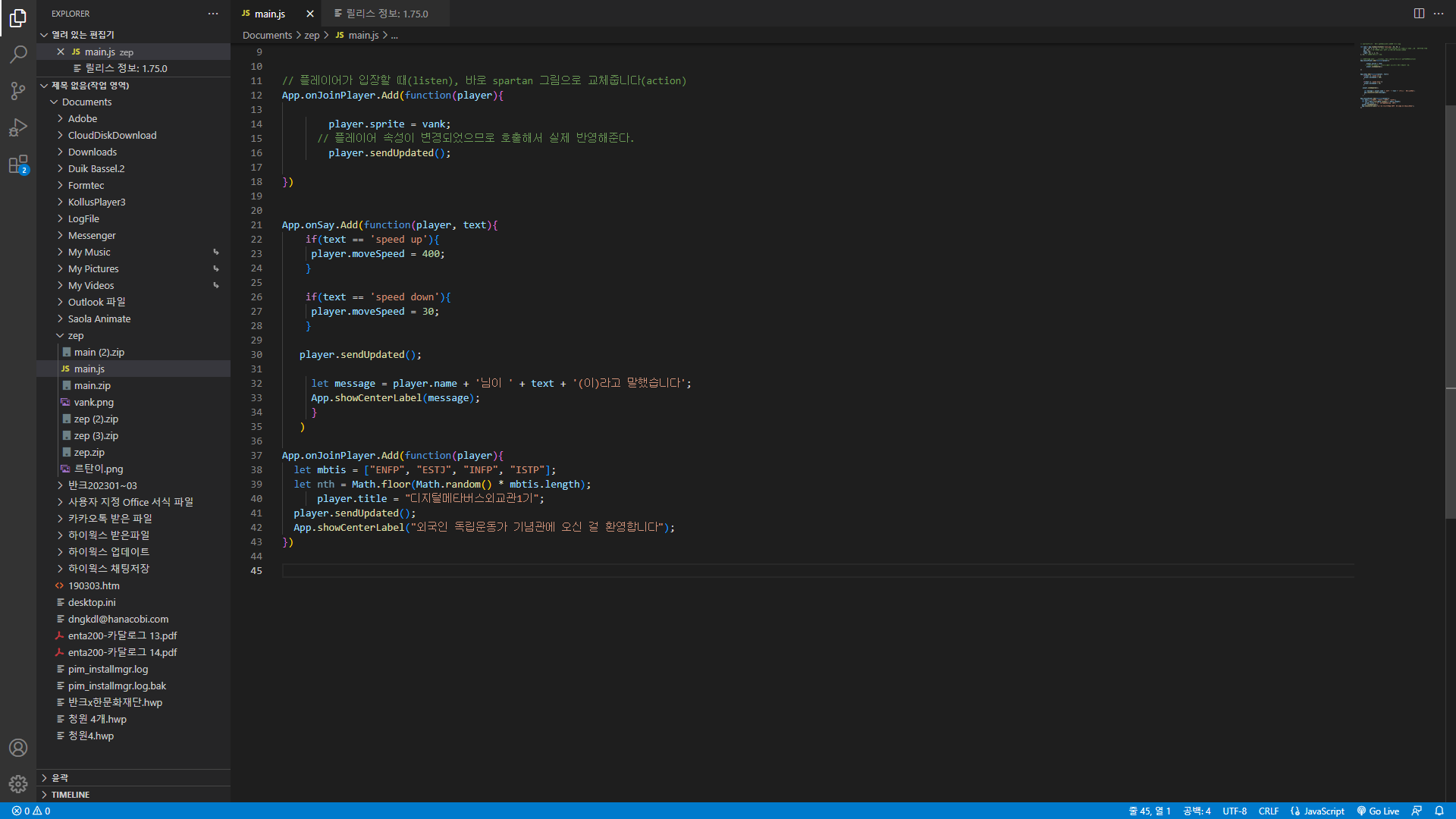Screen dimensions: 1456x819
Task: Expand the 카카오톡 받은 파일 folder
Action: pos(133,519)
